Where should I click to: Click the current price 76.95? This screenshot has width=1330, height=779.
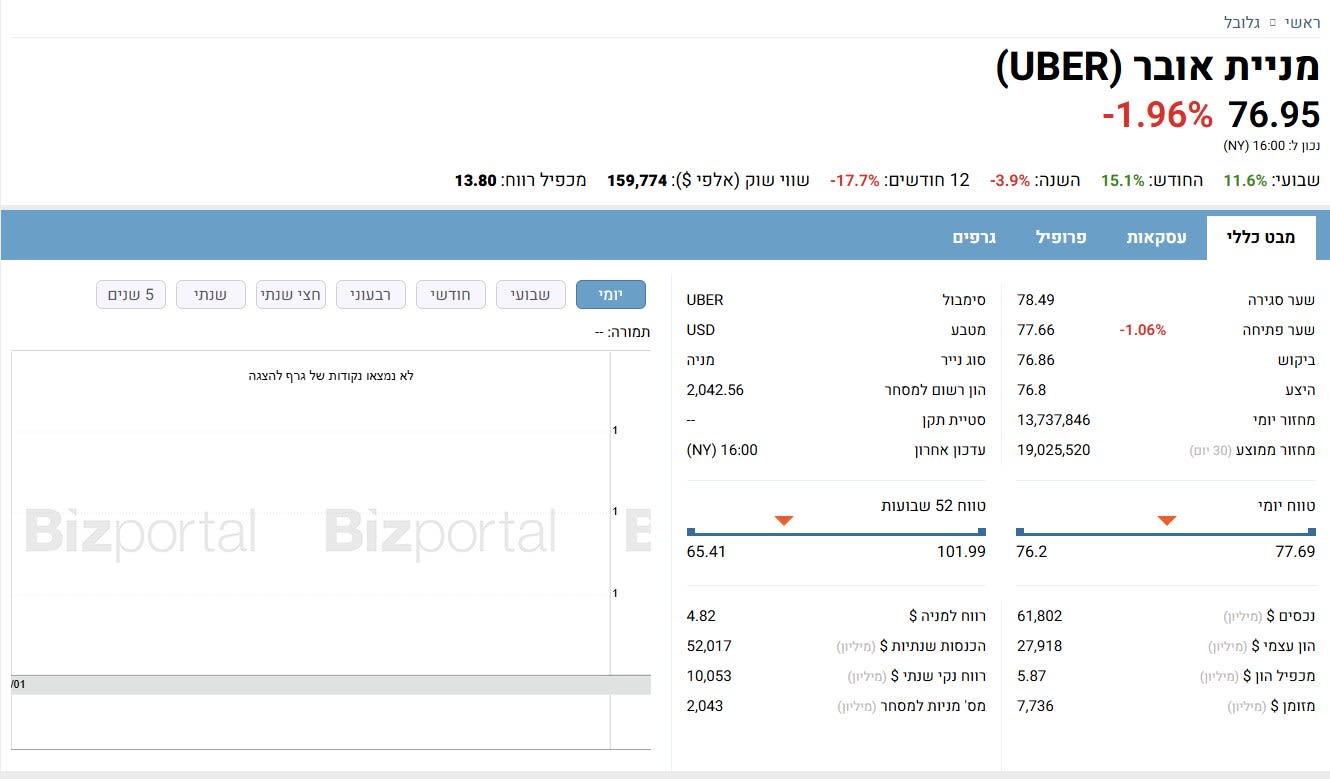click(x=1274, y=115)
